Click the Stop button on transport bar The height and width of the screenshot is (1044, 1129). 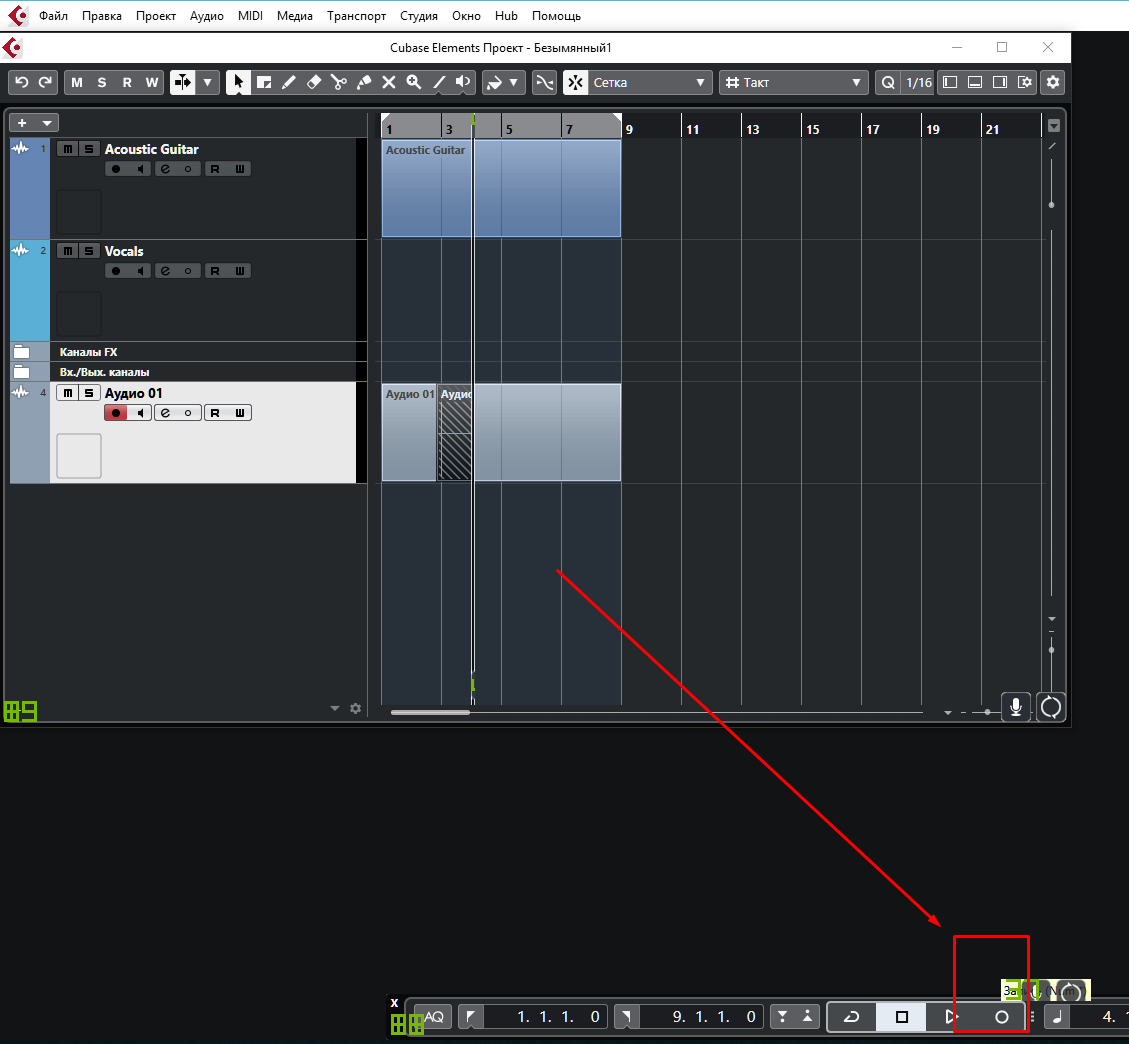tap(902, 1017)
